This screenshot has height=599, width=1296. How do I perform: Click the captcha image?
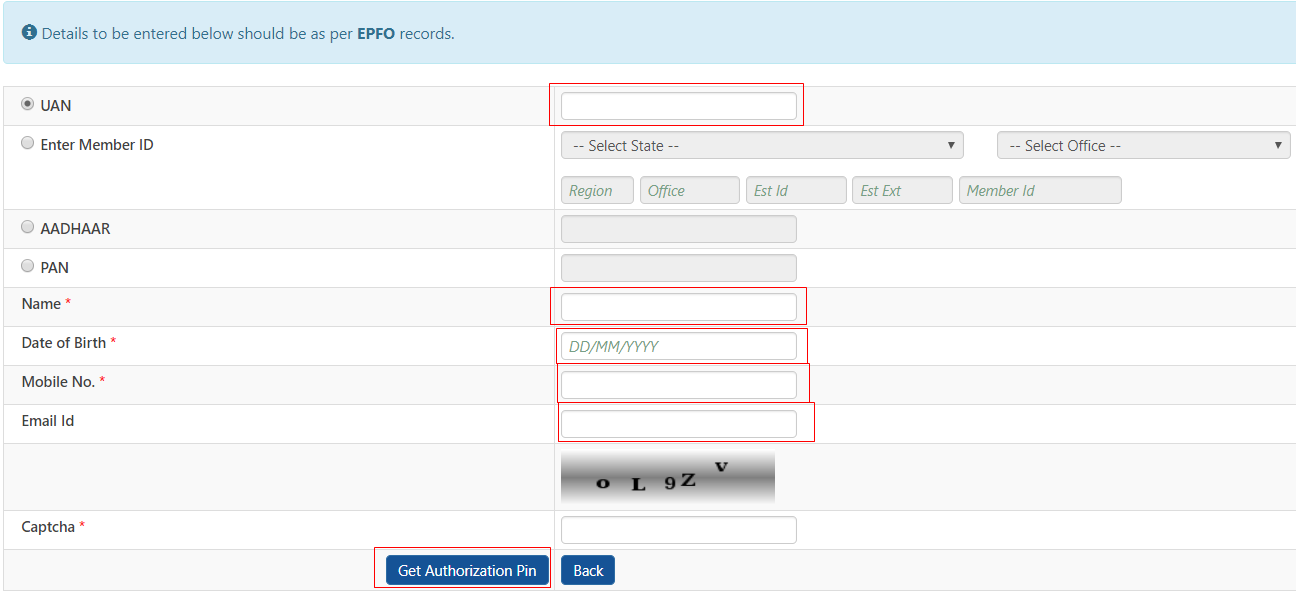667,476
